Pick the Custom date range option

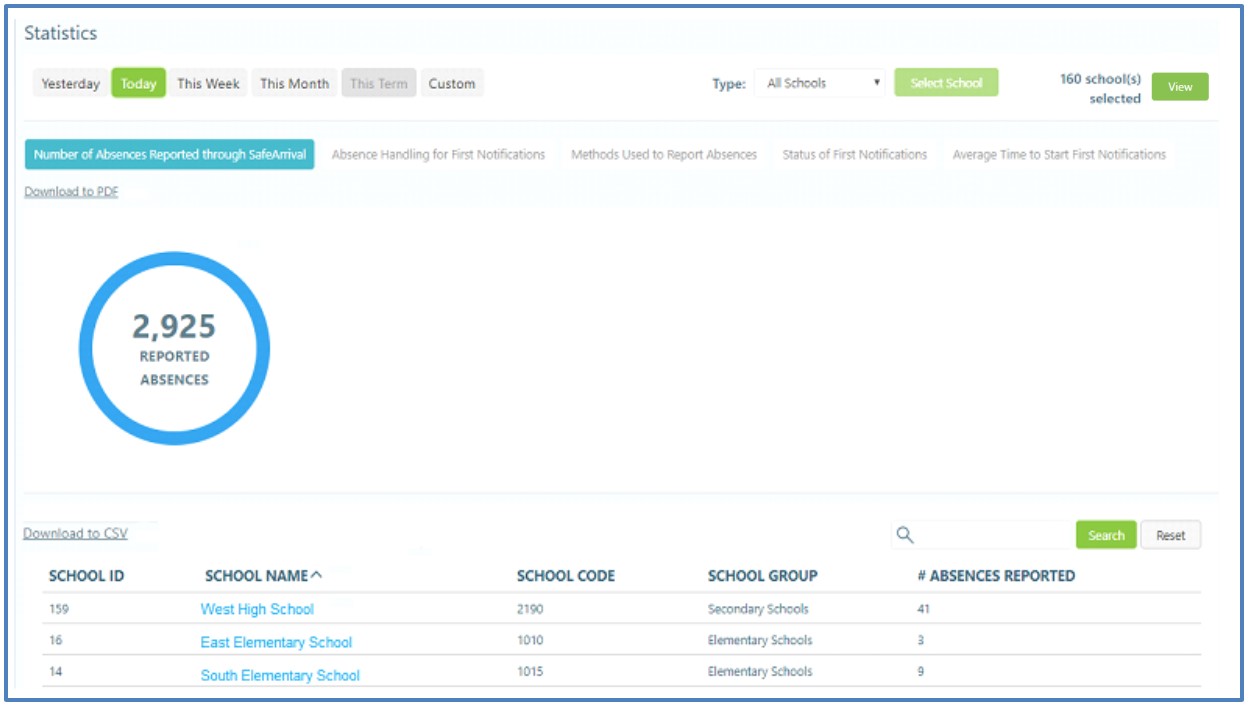coord(452,84)
